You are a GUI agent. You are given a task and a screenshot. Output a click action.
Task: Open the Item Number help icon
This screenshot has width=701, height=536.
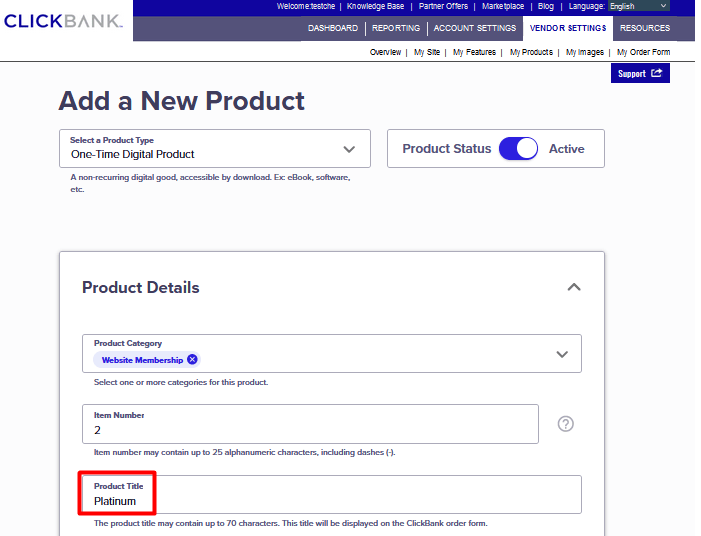point(566,423)
